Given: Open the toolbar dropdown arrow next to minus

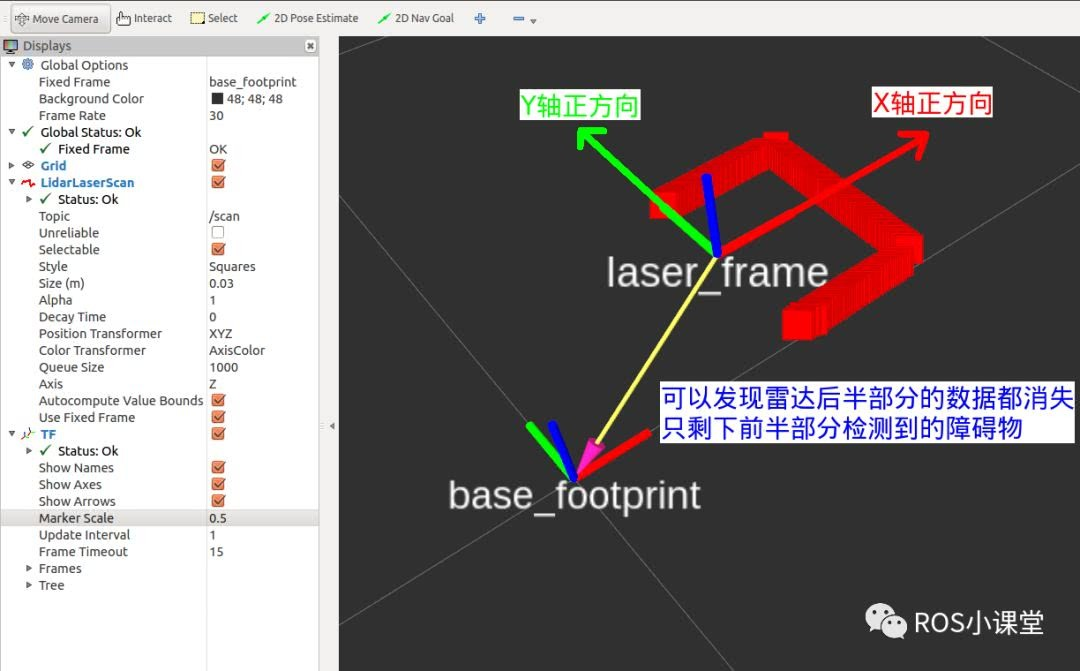Looking at the screenshot, I should [533, 21].
